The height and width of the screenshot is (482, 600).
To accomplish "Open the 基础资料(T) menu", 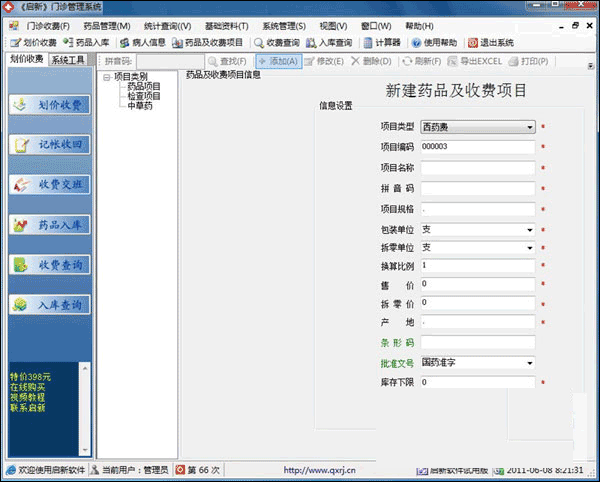I will tap(227, 26).
